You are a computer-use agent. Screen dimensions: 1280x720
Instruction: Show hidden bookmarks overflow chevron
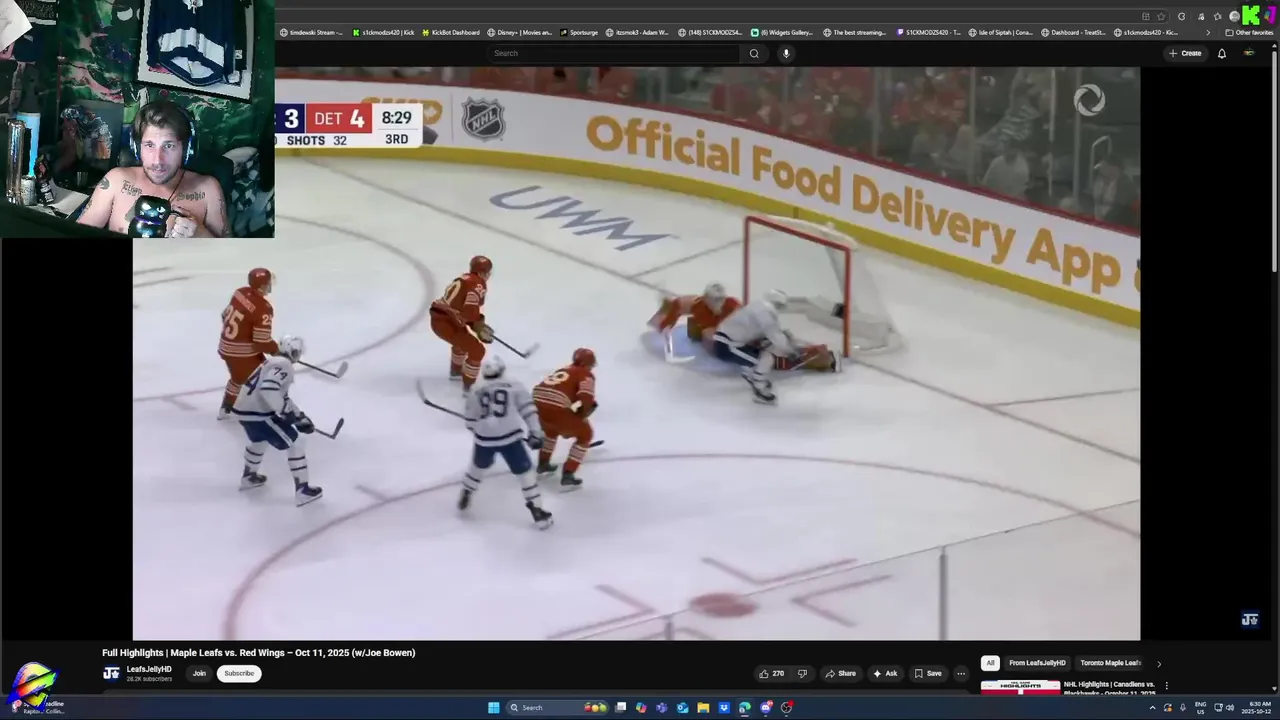click(1208, 32)
